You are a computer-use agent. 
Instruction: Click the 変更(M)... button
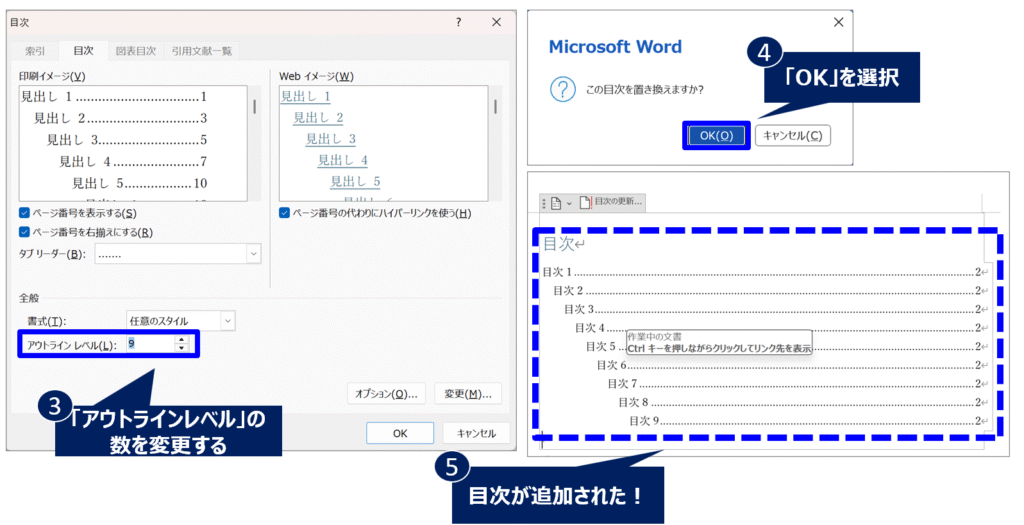point(468,394)
